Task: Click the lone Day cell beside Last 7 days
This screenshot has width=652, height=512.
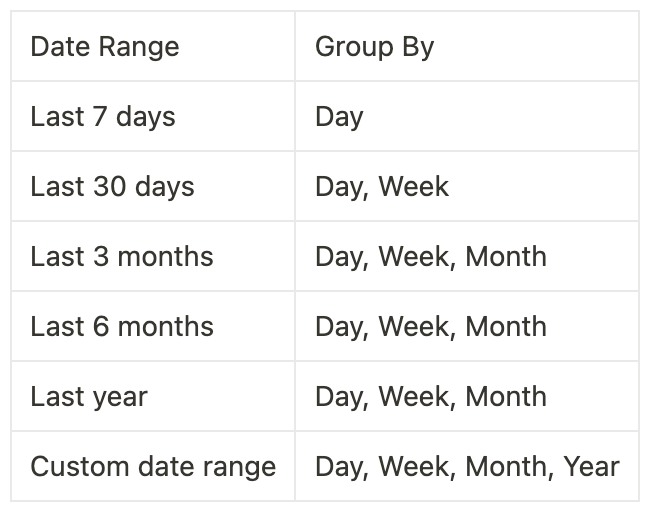Action: click(x=339, y=117)
